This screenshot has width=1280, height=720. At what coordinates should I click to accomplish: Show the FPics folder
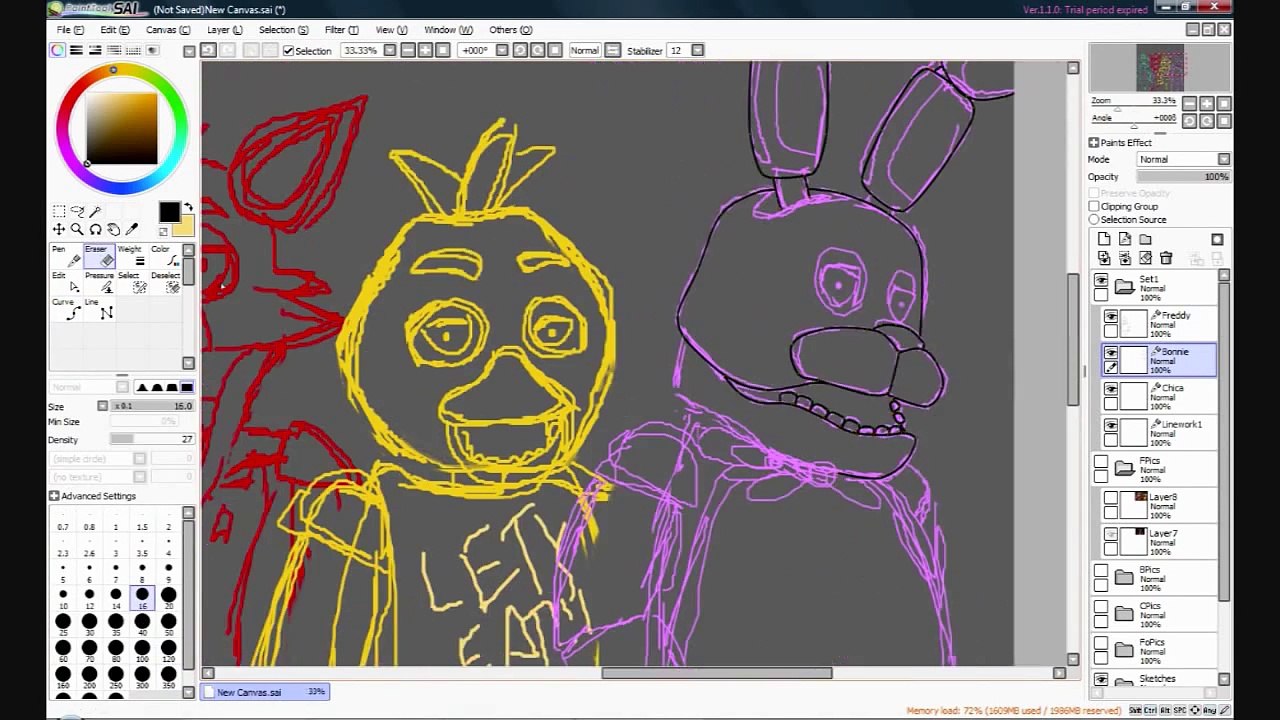(x=1101, y=462)
